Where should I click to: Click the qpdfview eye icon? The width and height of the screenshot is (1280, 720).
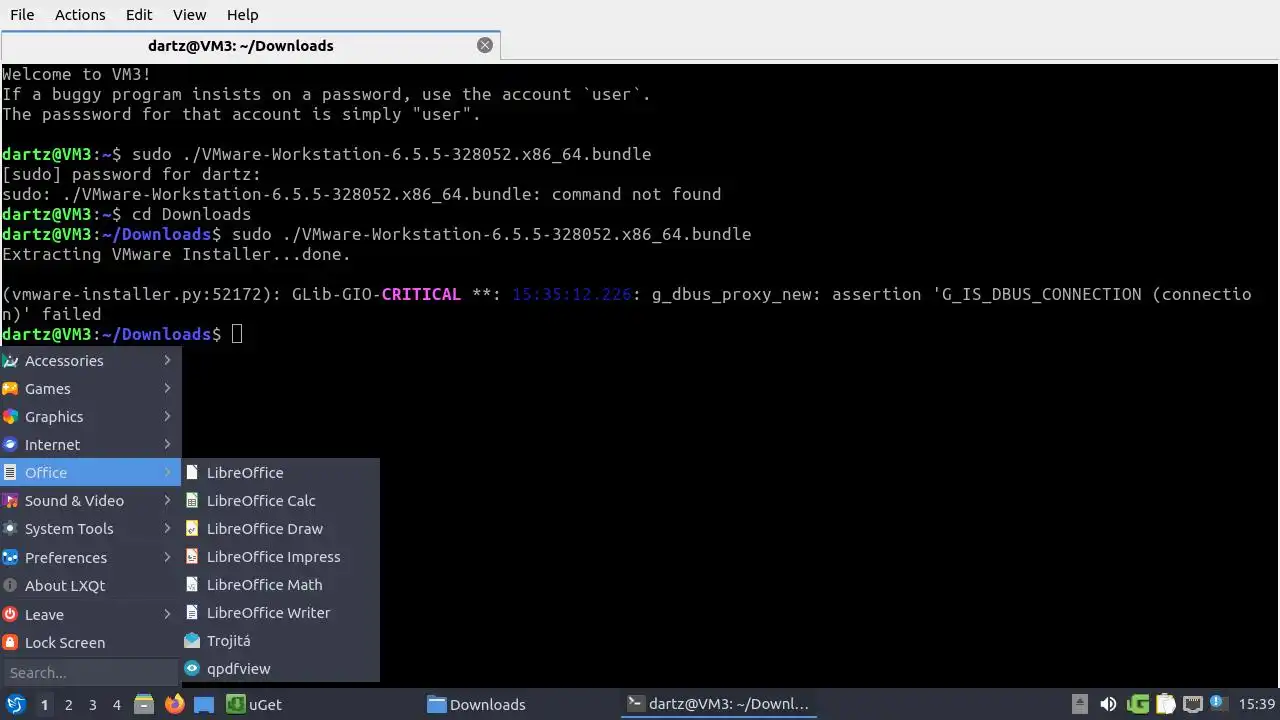point(192,668)
